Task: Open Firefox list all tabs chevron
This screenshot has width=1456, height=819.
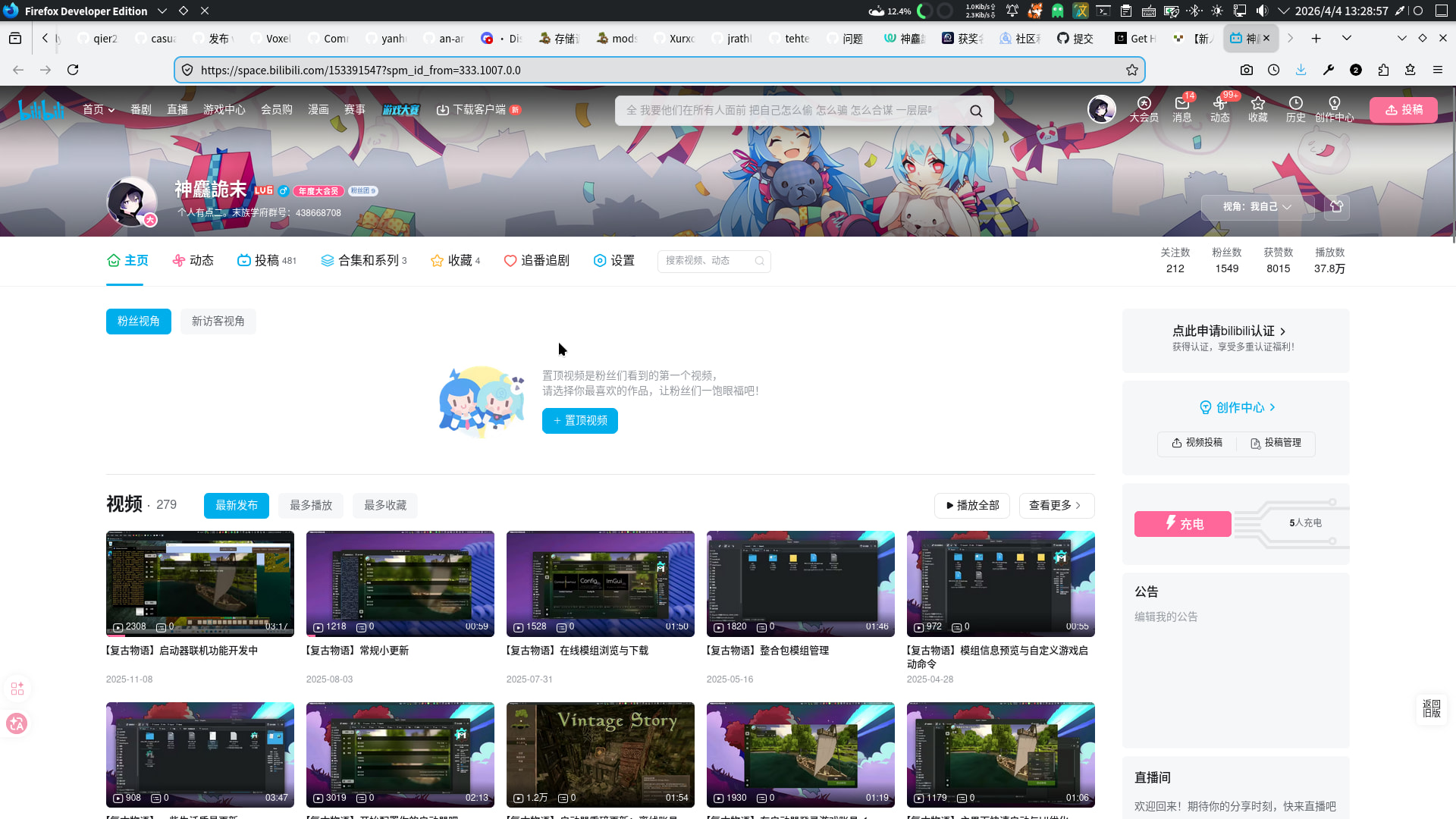Action: pyautogui.click(x=1346, y=38)
